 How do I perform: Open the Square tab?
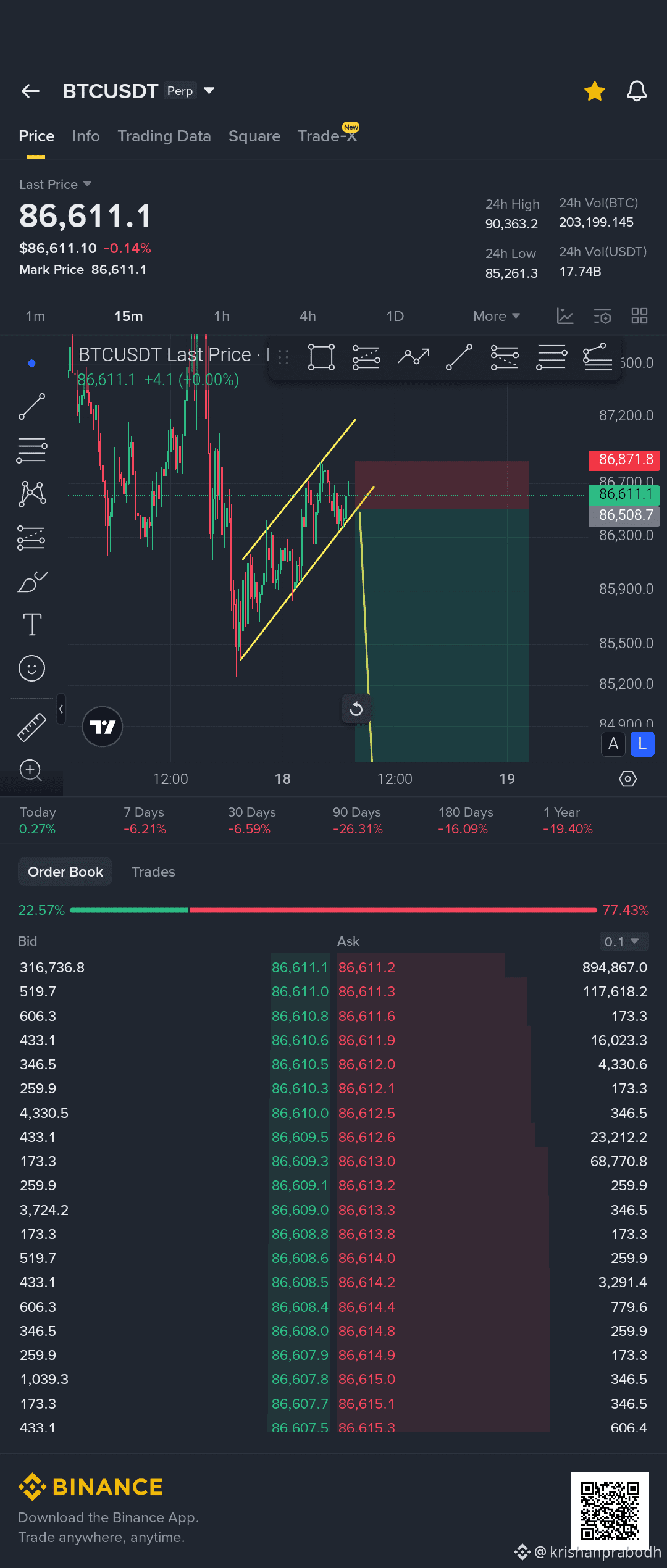coord(254,136)
